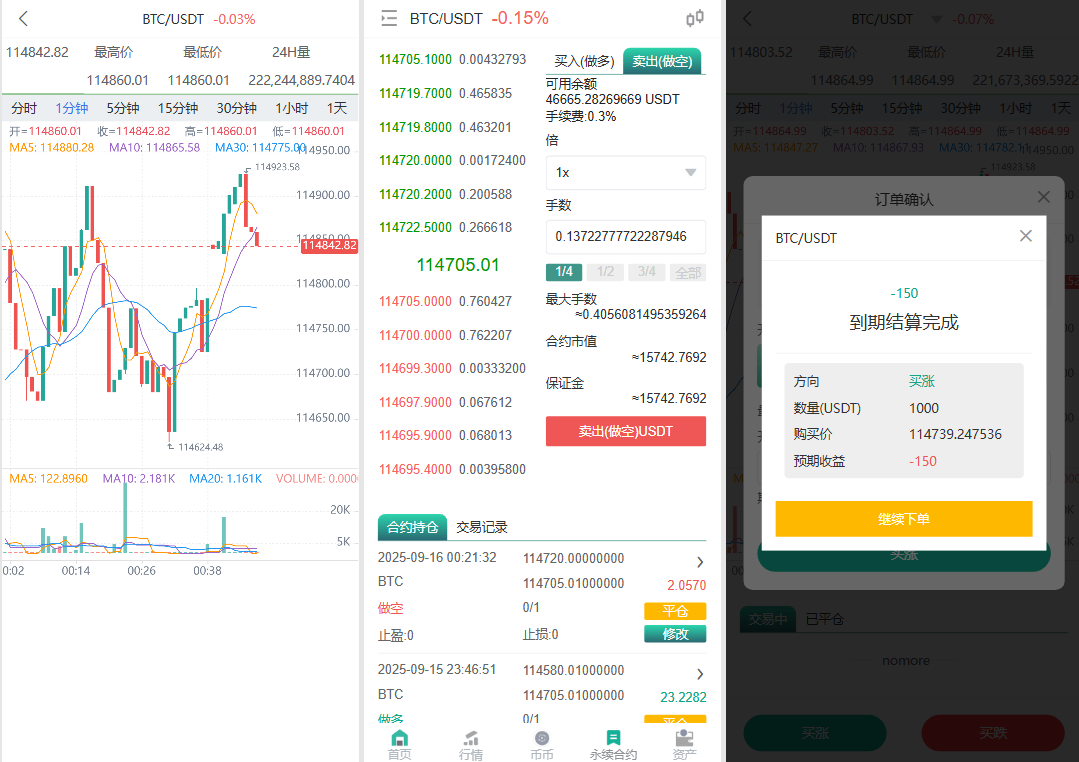1079x762 pixels.
Task: Click the VOLUME indicator label
Action: [316, 478]
